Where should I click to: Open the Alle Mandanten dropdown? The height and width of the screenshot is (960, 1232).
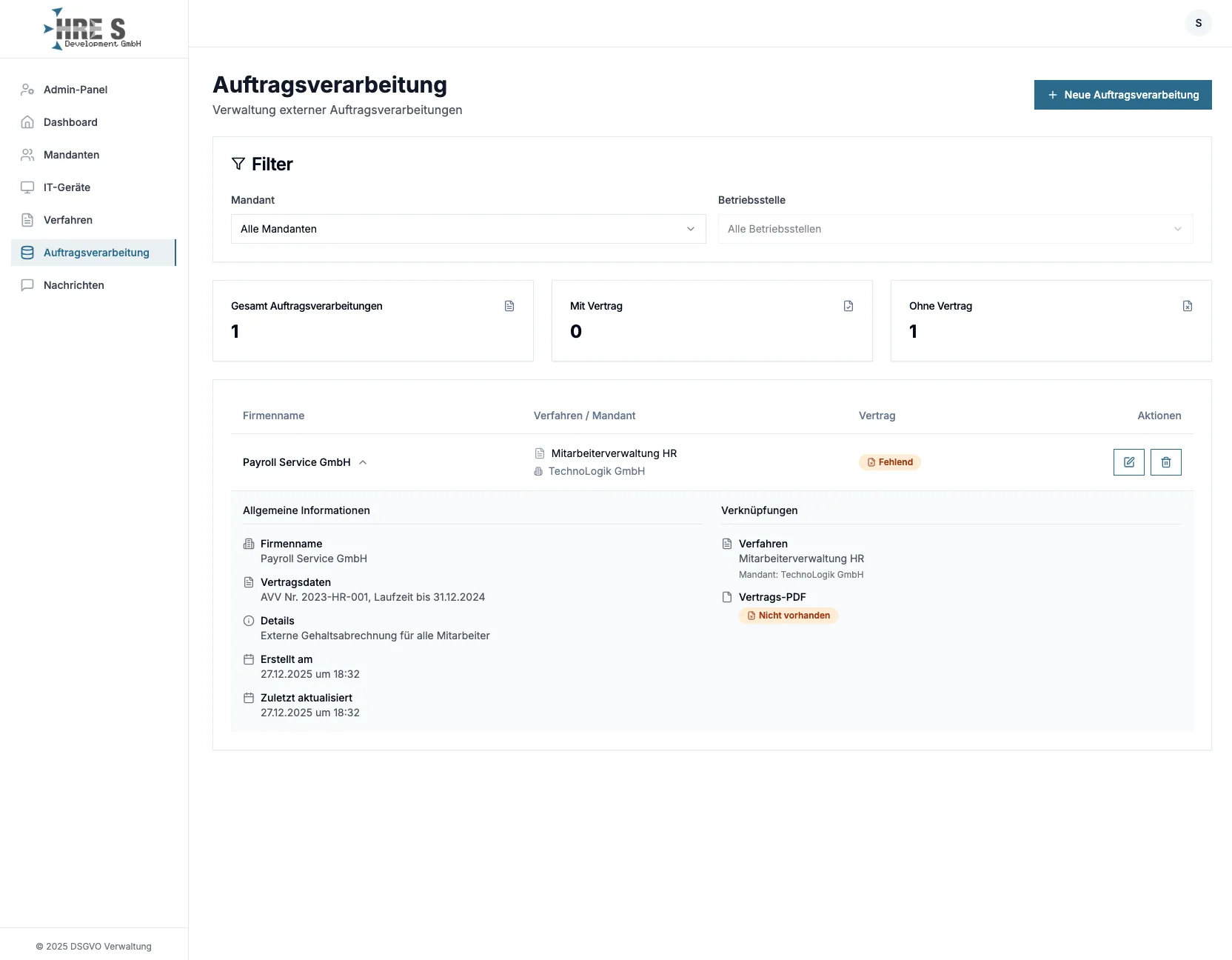[467, 229]
